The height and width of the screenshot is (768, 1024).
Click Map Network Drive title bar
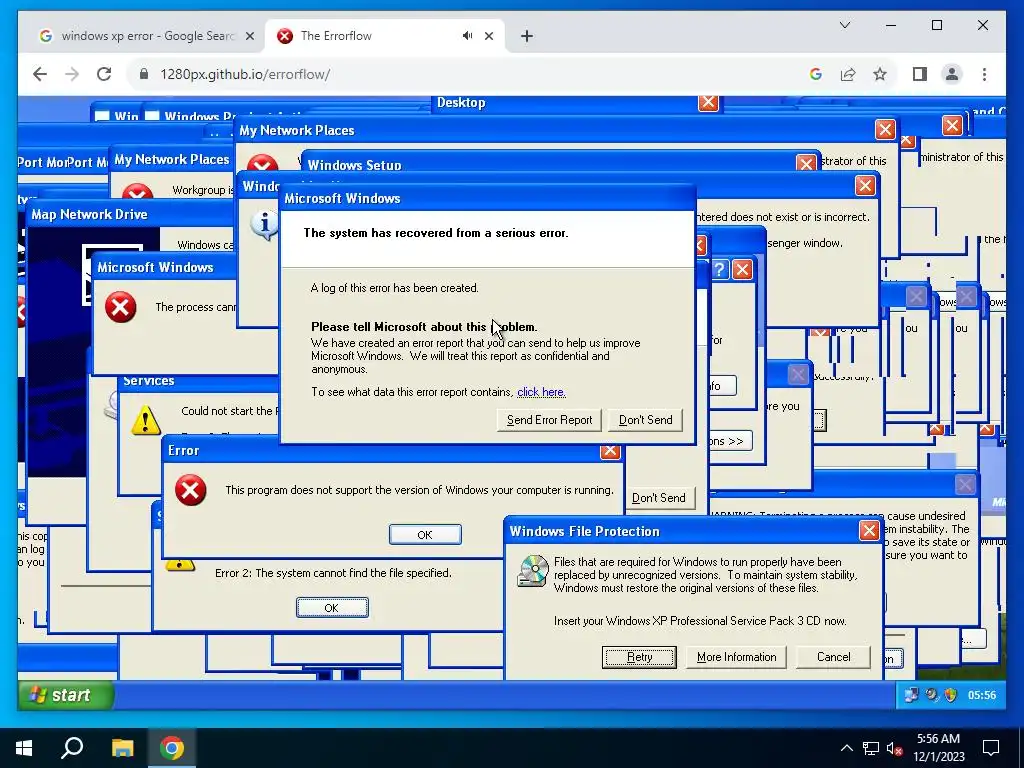point(131,214)
